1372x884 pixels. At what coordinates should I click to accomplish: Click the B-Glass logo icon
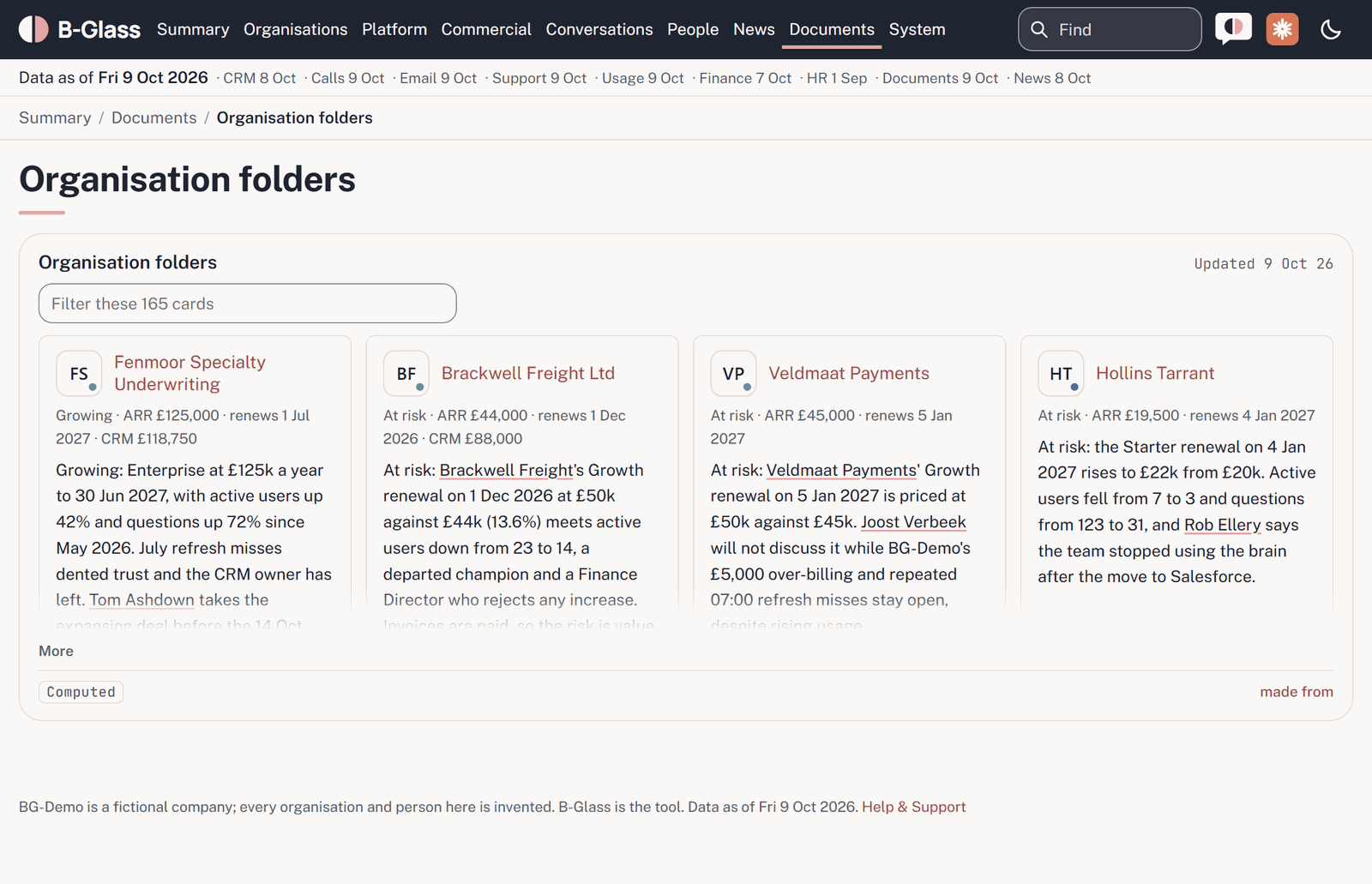click(x=33, y=29)
